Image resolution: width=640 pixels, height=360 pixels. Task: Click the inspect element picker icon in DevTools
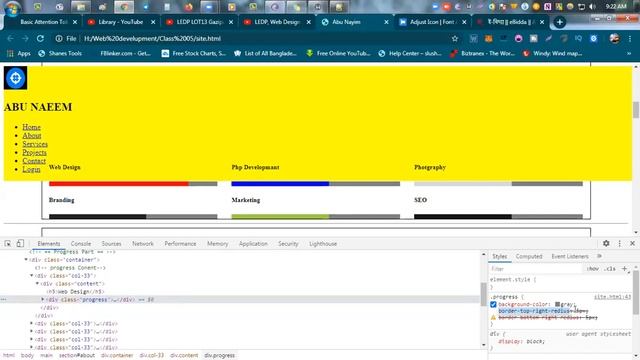coord(8,244)
